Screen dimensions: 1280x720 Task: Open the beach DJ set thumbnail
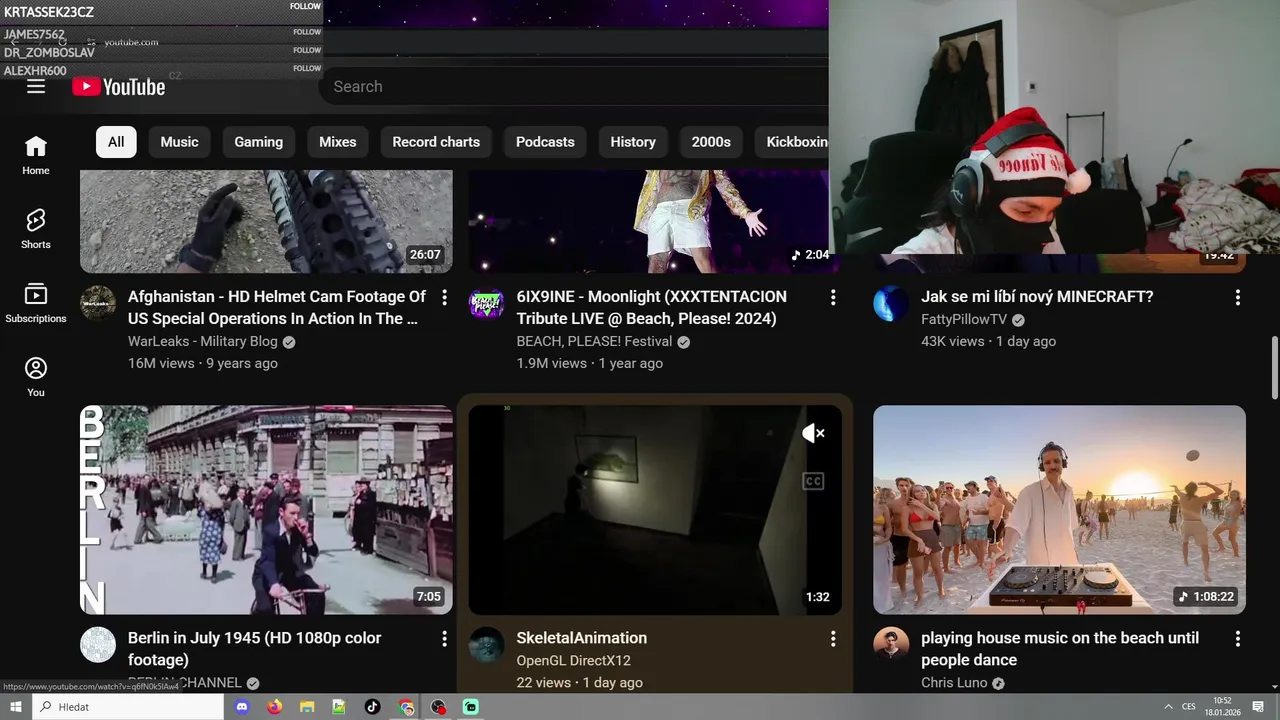(1059, 510)
